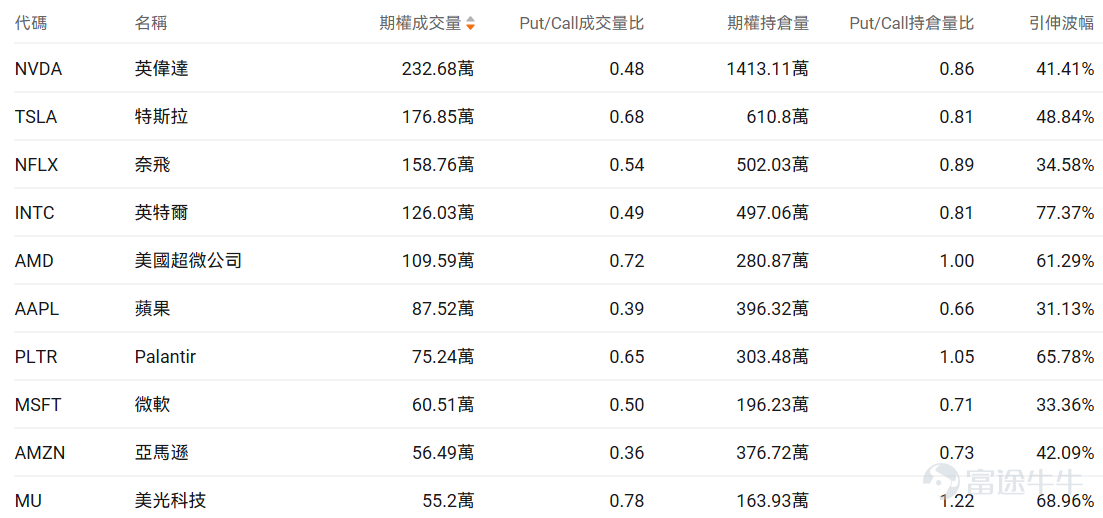Select the volume value 87.52萬
The width and height of the screenshot is (1103, 518).
click(x=443, y=309)
